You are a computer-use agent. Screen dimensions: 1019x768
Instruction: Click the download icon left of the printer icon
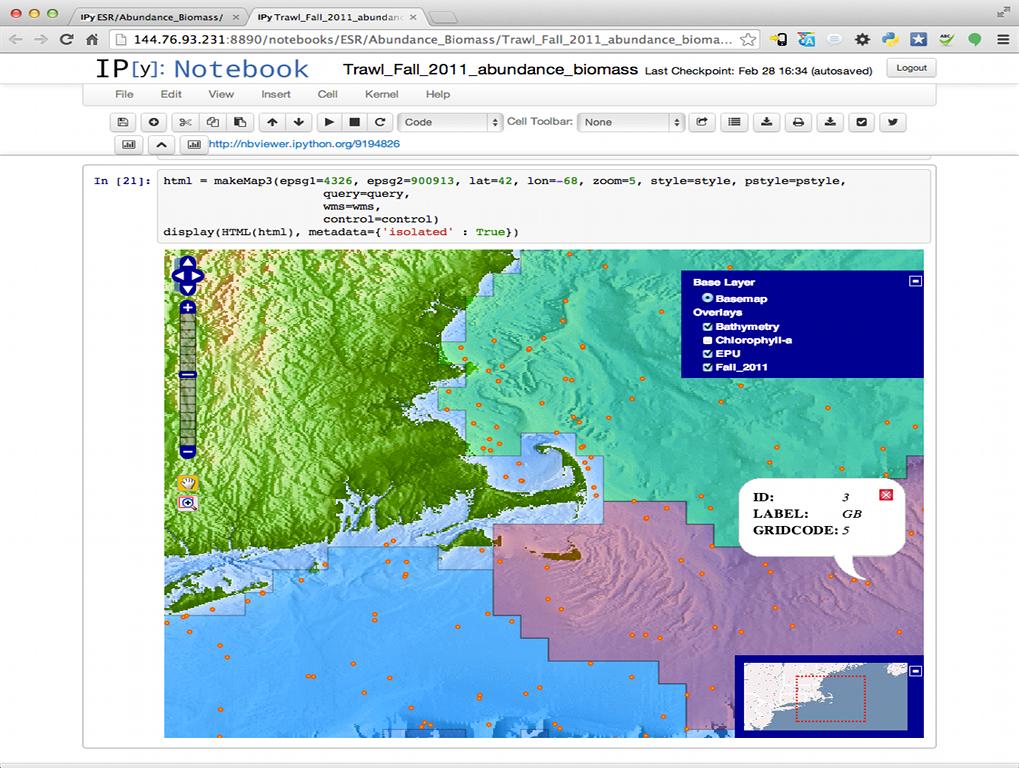tap(767, 122)
